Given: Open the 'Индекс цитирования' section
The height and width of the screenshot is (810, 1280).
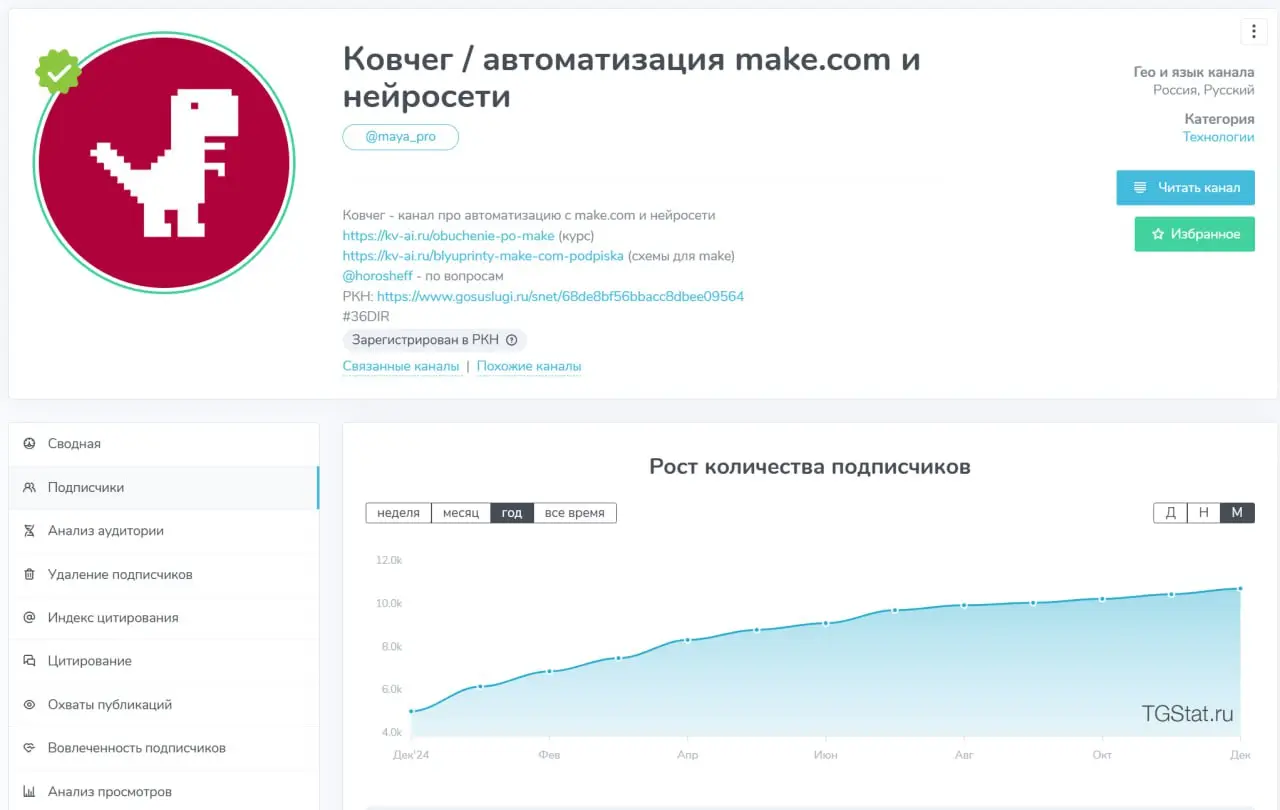Looking at the screenshot, I should pyautogui.click(x=164, y=617).
